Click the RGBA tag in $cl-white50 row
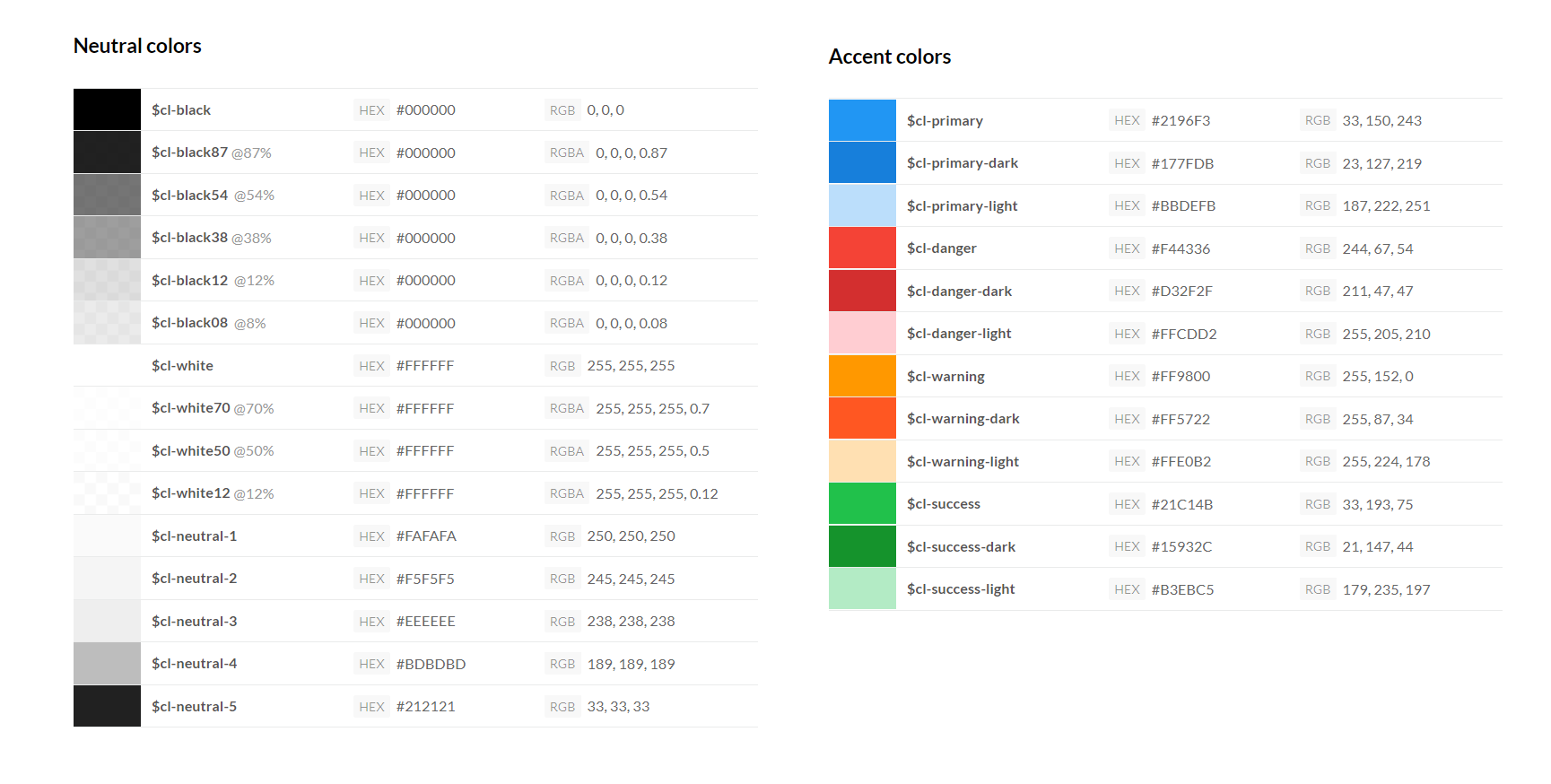The width and height of the screenshot is (1551, 784). (566, 451)
